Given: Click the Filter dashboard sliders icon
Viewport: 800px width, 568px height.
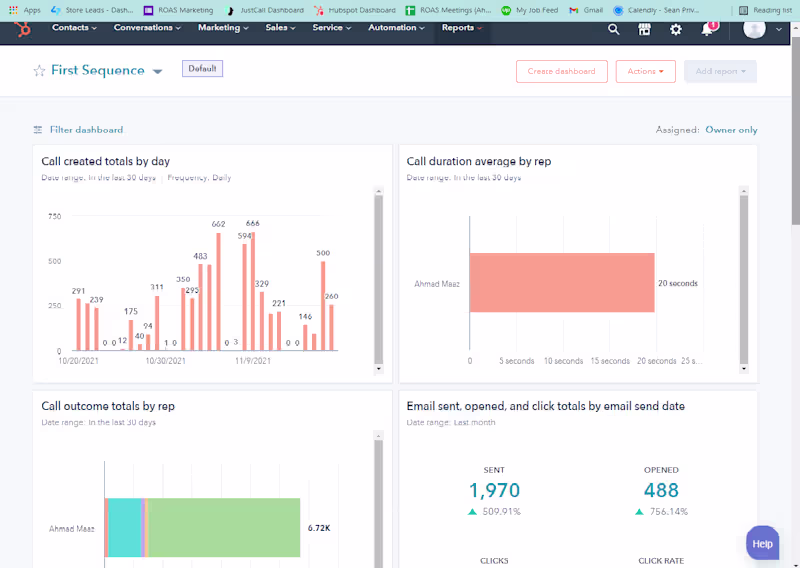Looking at the screenshot, I should pyautogui.click(x=38, y=130).
